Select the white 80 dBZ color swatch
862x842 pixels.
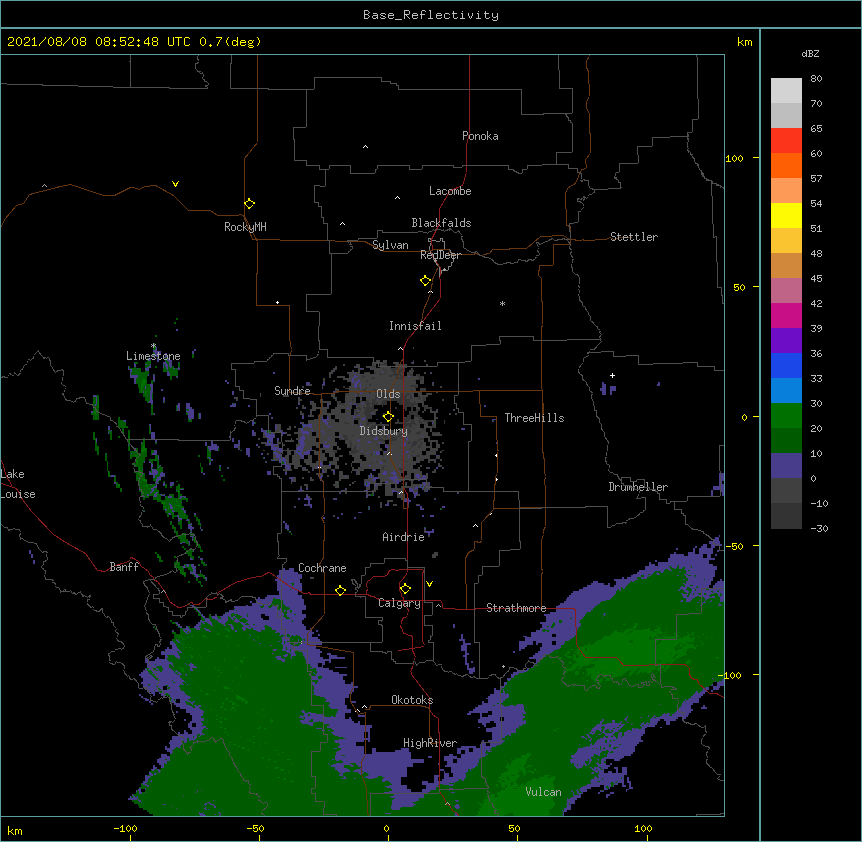[786, 91]
